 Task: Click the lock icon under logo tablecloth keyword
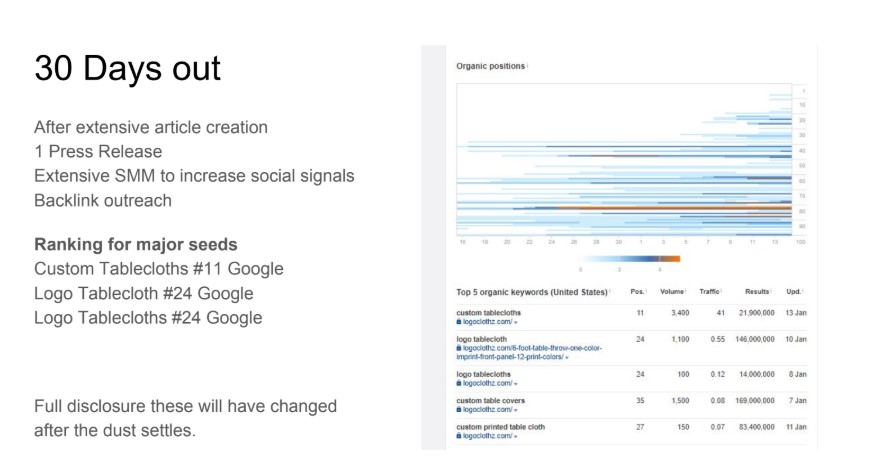tap(458, 348)
